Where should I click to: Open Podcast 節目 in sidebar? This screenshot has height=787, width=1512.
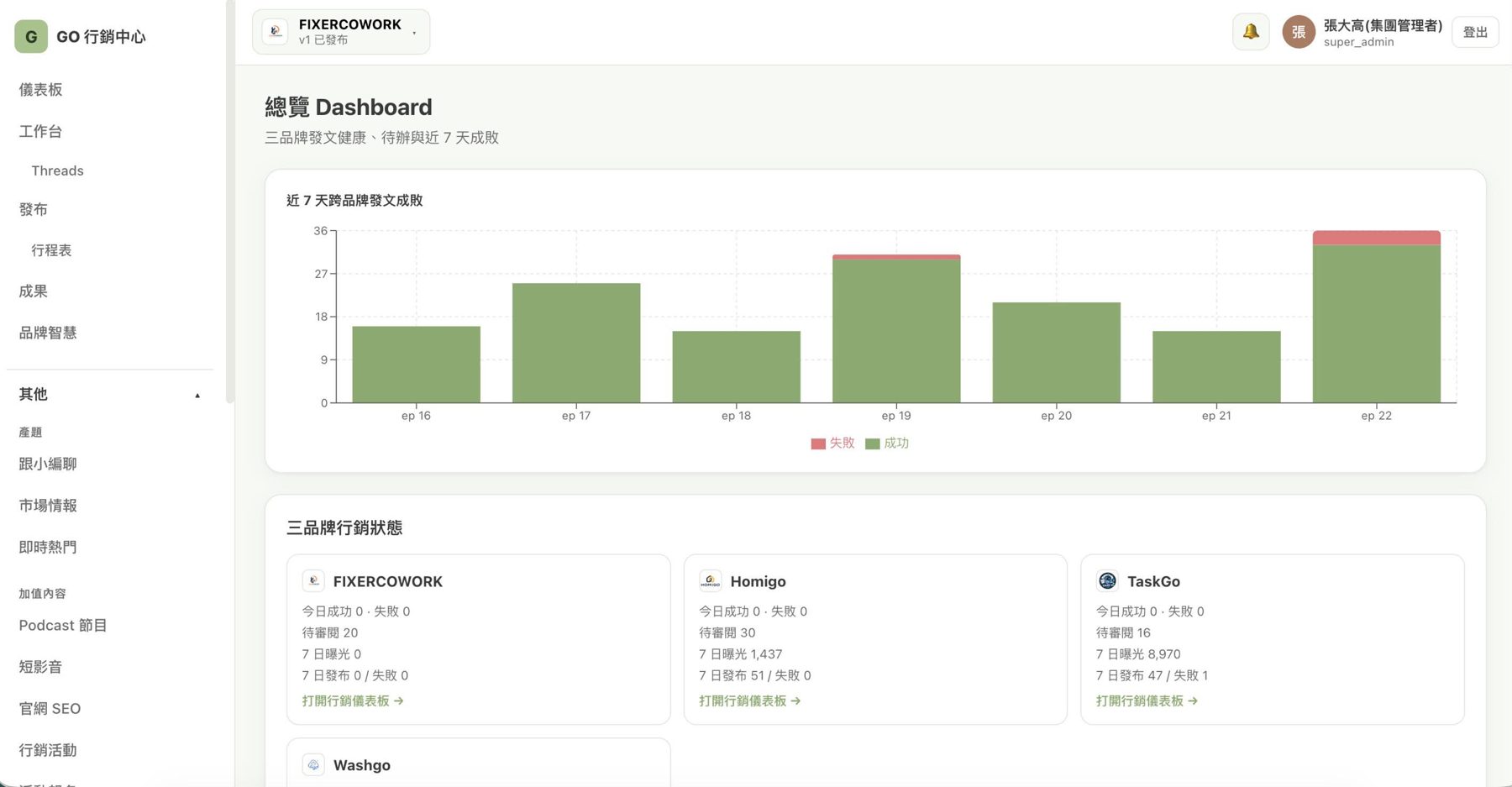[63, 626]
